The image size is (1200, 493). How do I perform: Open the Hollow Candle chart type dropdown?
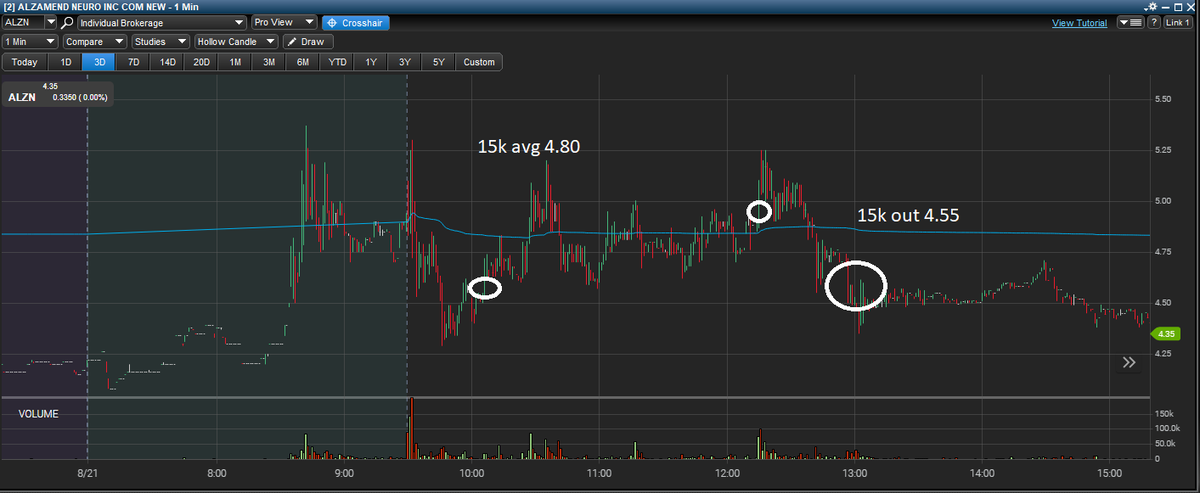236,42
